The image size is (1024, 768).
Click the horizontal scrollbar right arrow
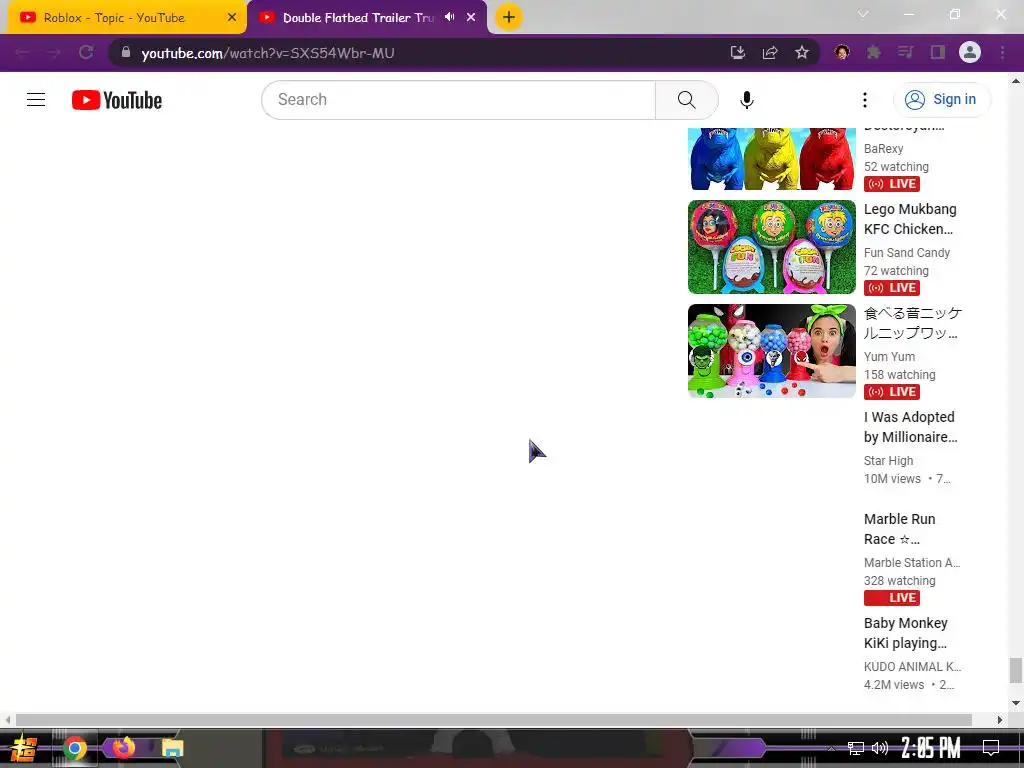1000,720
